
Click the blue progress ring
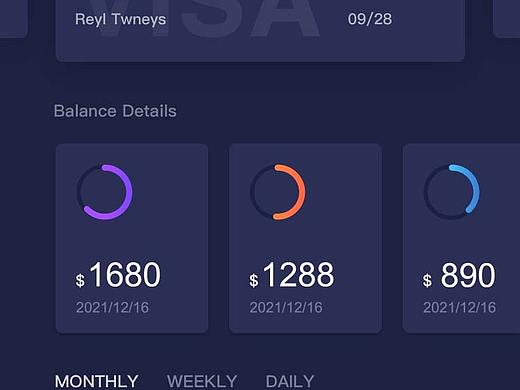click(x=452, y=192)
